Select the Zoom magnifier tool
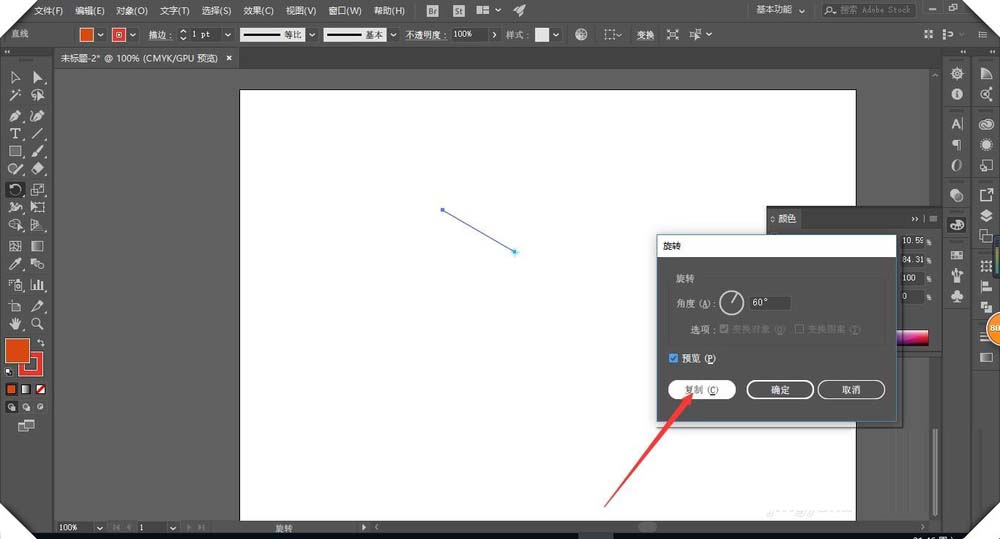 pyautogui.click(x=37, y=324)
